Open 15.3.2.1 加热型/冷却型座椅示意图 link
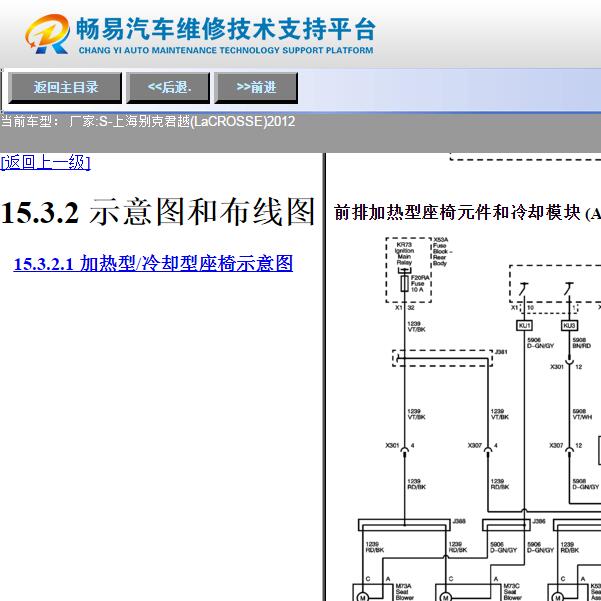The height and width of the screenshot is (601, 601). click(x=153, y=264)
